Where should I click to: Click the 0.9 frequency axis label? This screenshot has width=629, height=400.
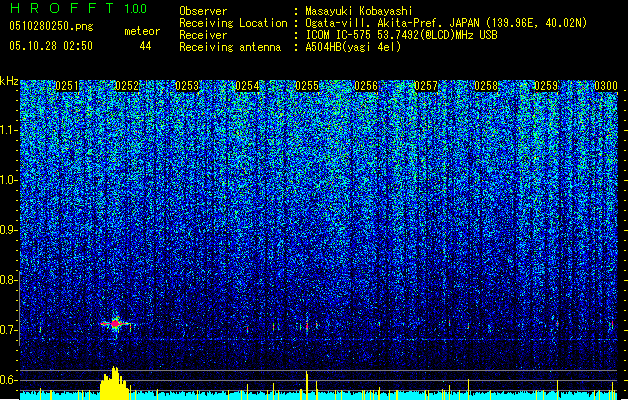[x=9, y=230]
